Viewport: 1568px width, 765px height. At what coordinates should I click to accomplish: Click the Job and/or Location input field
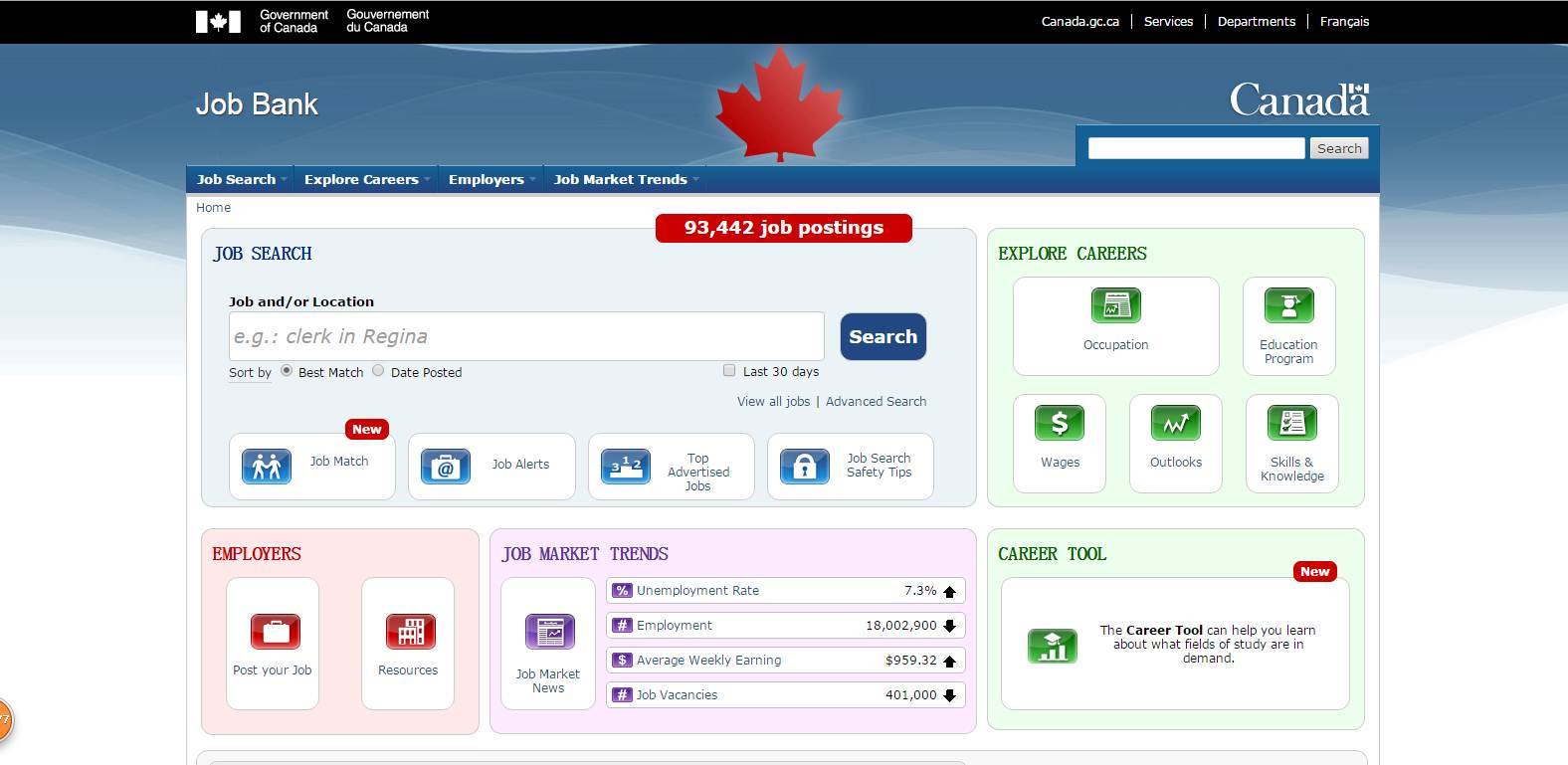(526, 336)
